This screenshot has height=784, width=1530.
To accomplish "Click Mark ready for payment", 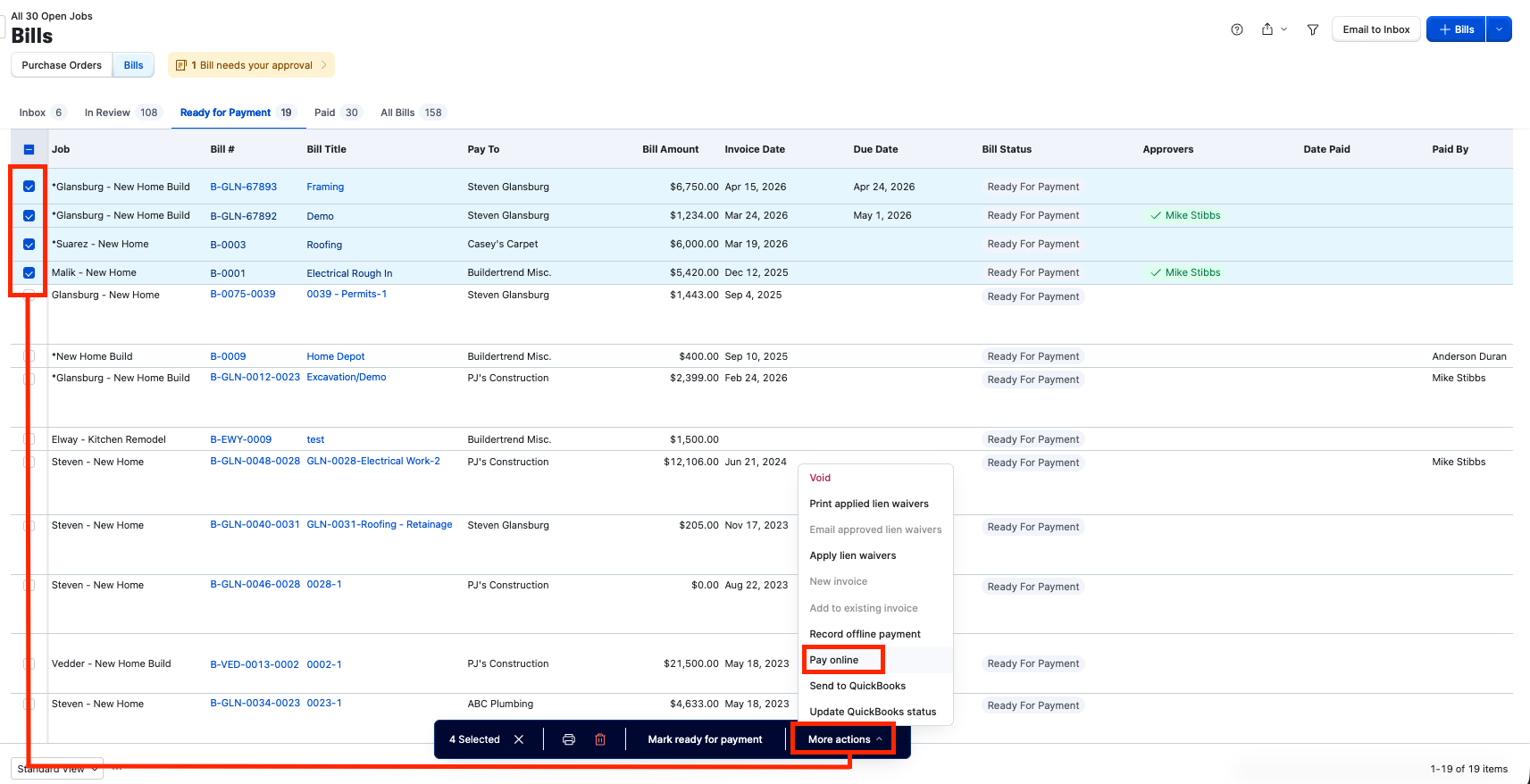I will (x=705, y=739).
